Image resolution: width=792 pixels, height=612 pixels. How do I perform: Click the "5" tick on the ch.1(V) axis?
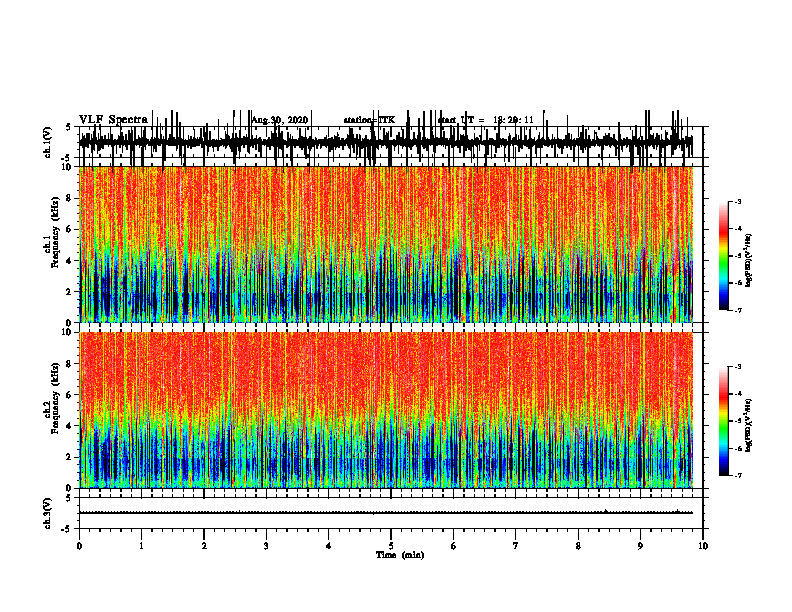(68, 128)
